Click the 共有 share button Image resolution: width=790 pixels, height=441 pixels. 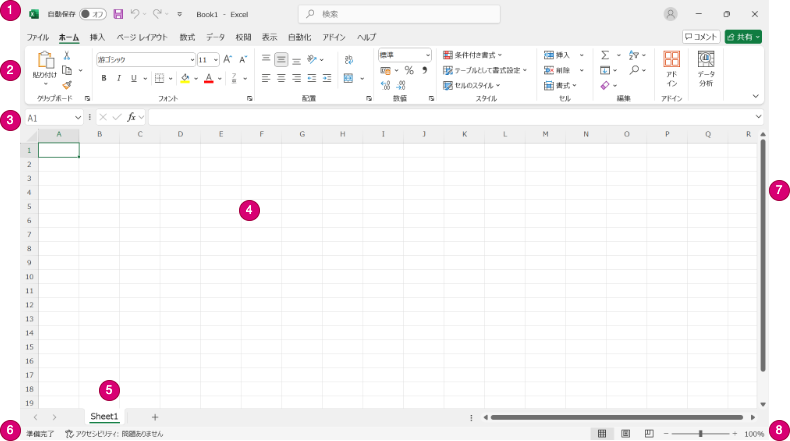[744, 37]
